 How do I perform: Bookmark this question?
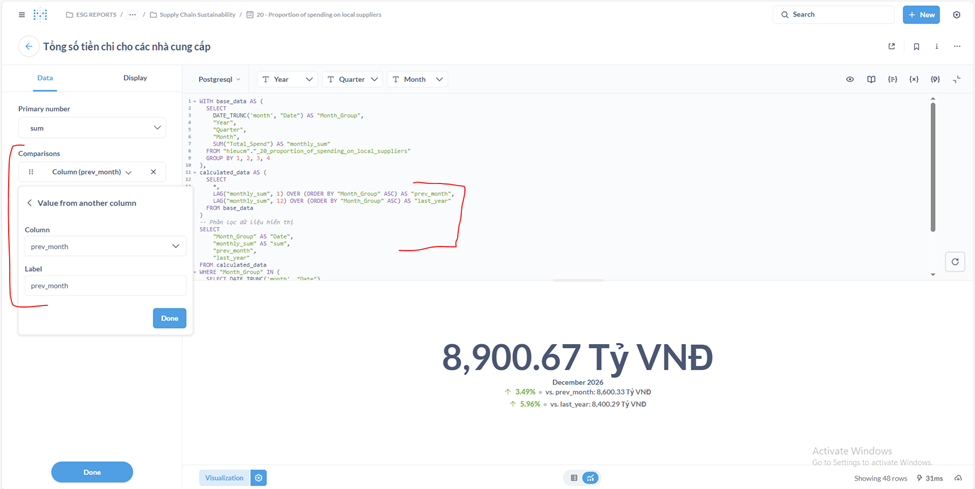(x=916, y=46)
